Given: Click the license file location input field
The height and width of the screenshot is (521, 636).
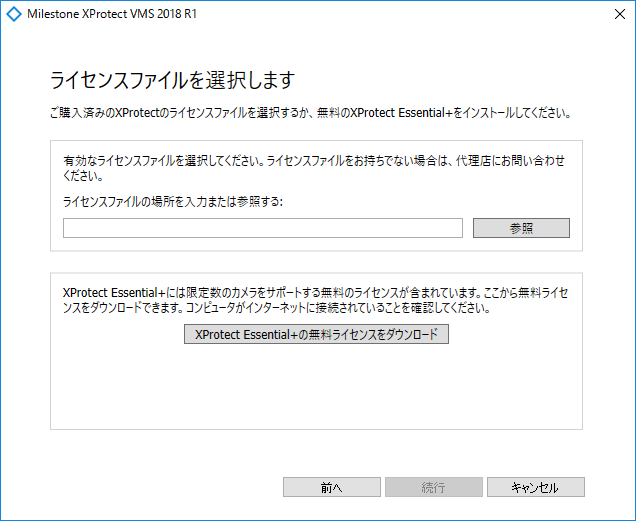Looking at the screenshot, I should pos(262,228).
